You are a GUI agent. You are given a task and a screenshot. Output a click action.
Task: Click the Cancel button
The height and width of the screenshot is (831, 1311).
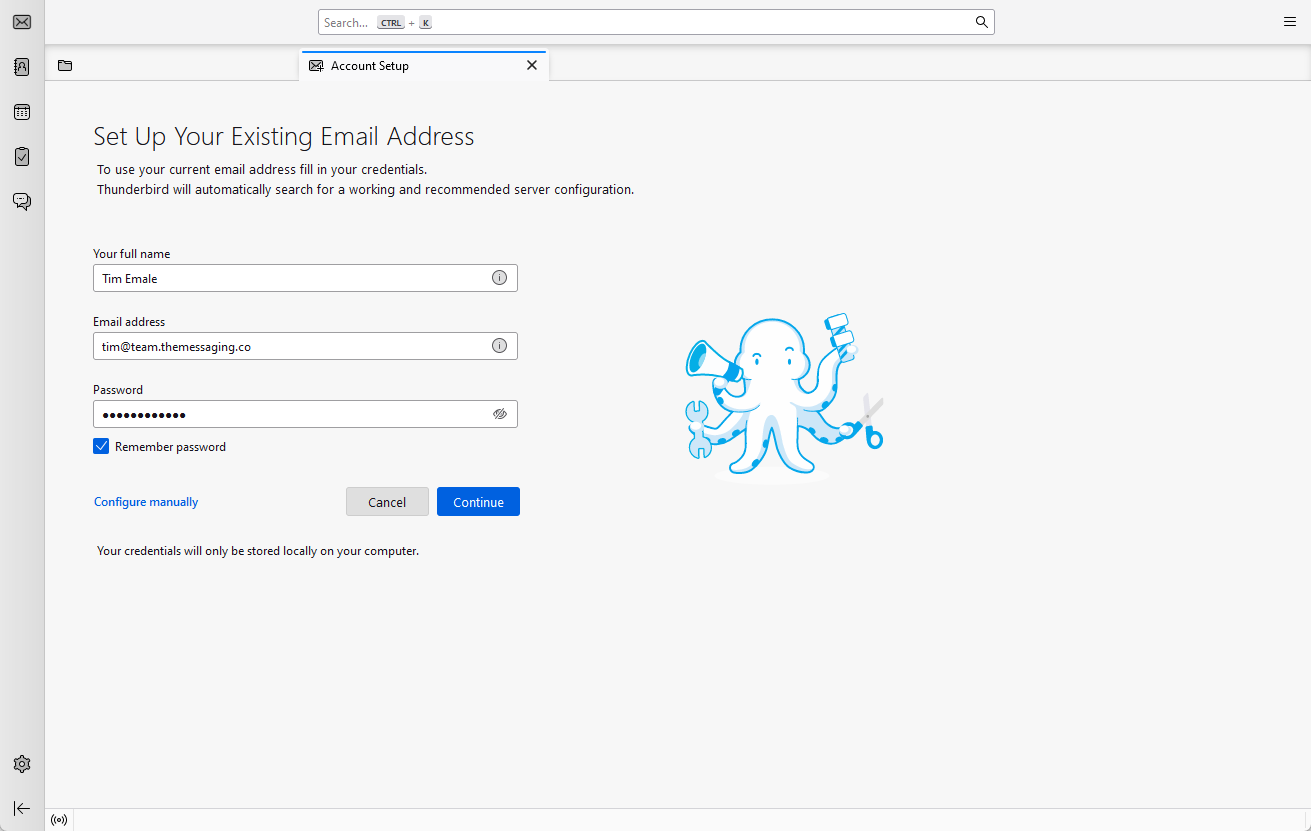[x=387, y=502]
